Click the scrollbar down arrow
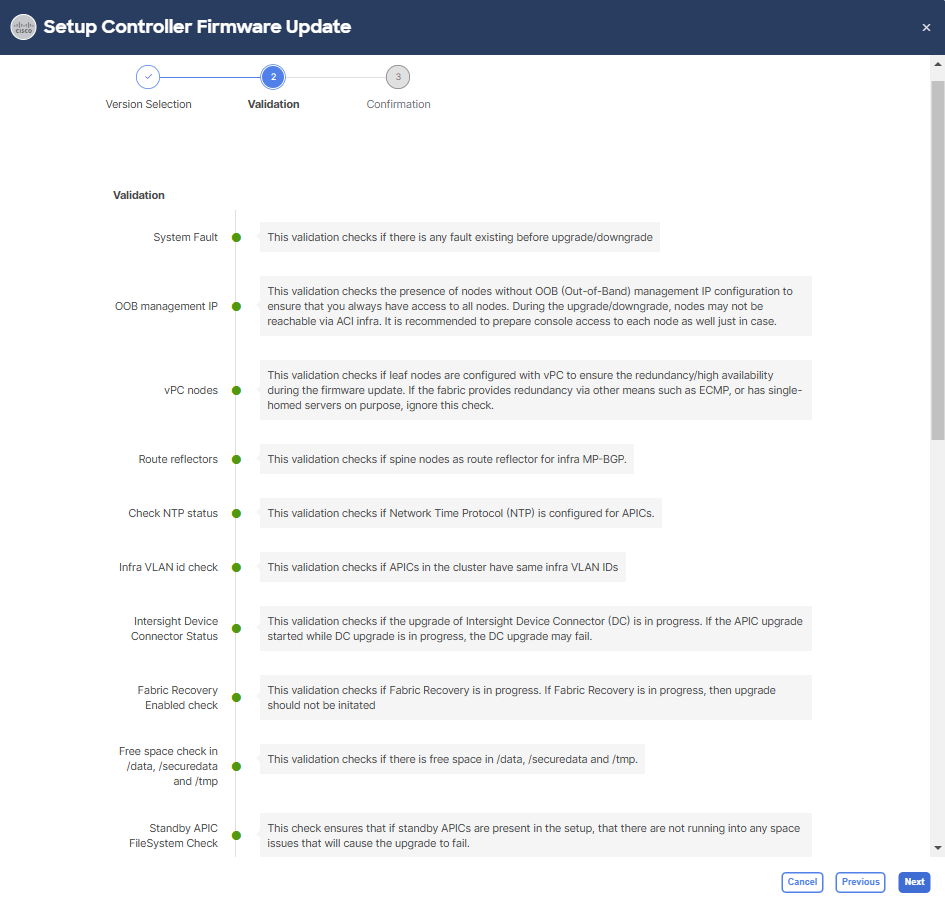 [x=937, y=848]
